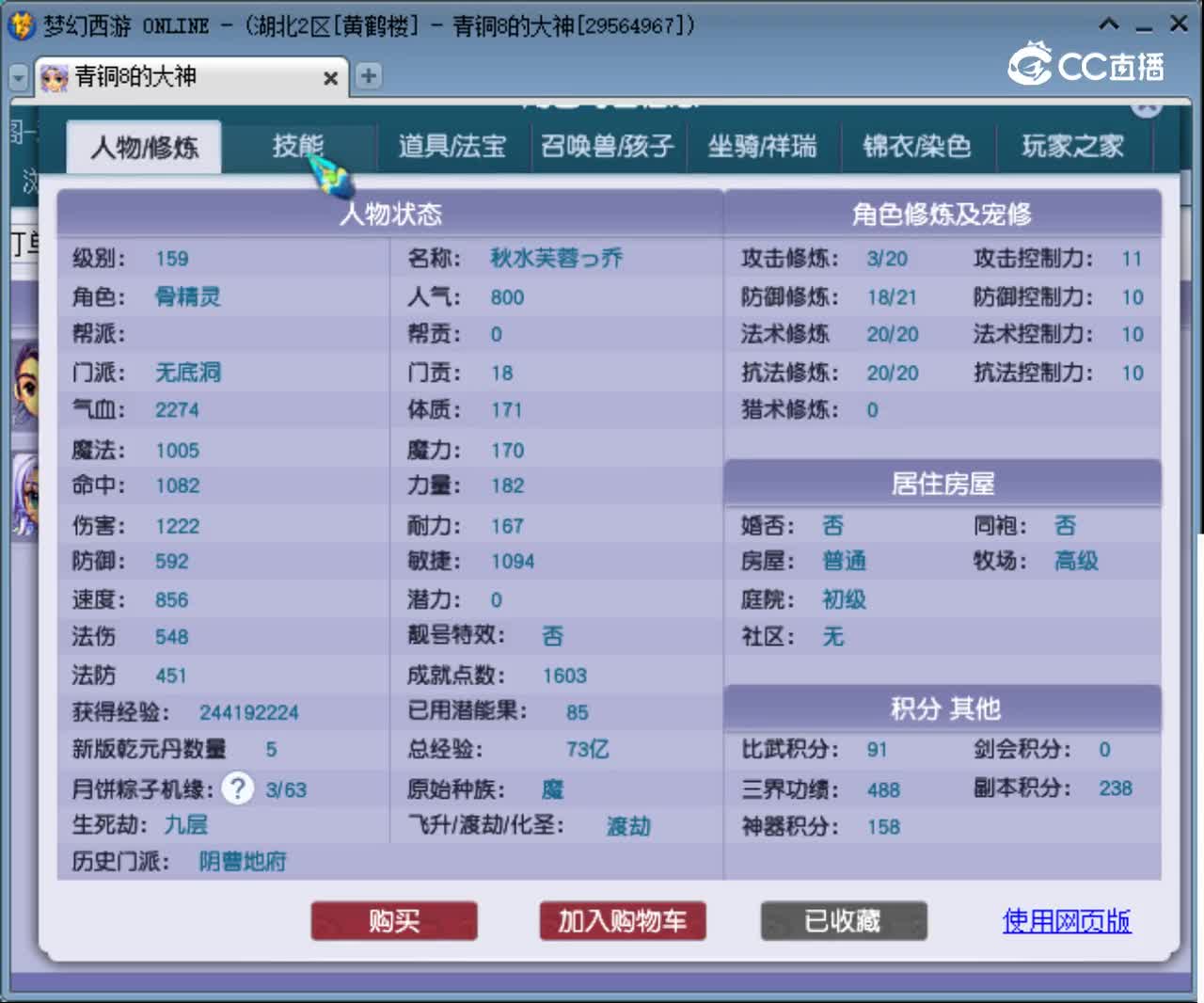Click the 积分 其他 section header
The width and height of the screenshot is (1204, 1003).
pos(943,708)
